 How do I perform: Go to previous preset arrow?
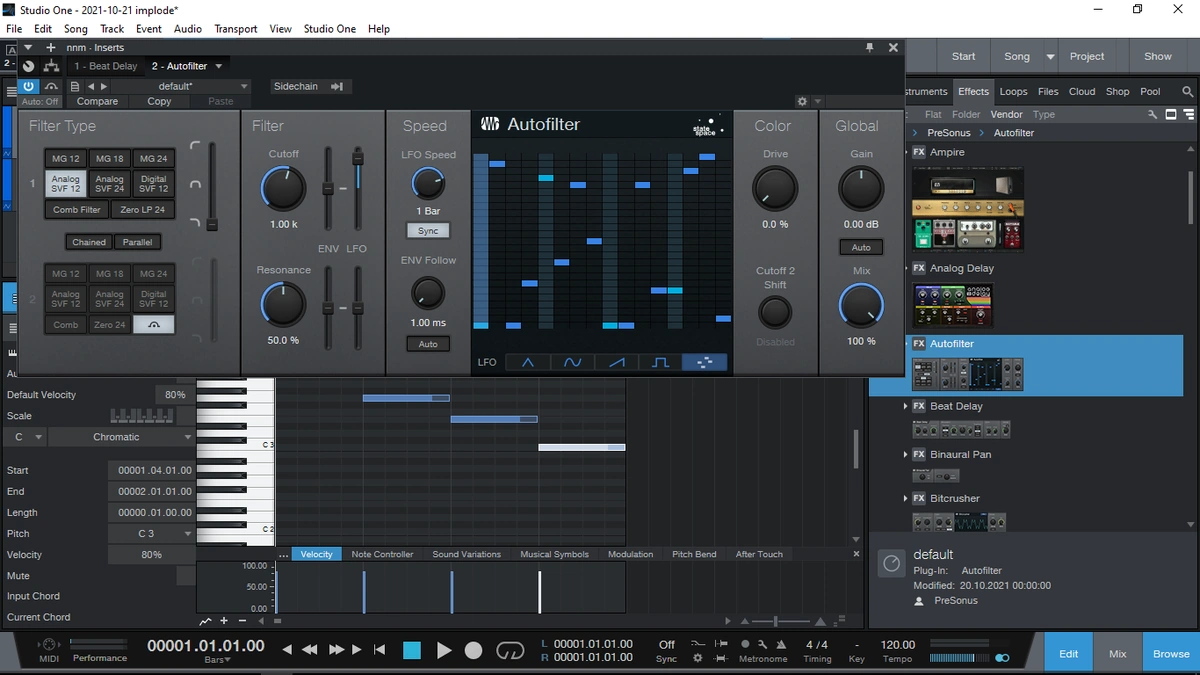click(91, 87)
